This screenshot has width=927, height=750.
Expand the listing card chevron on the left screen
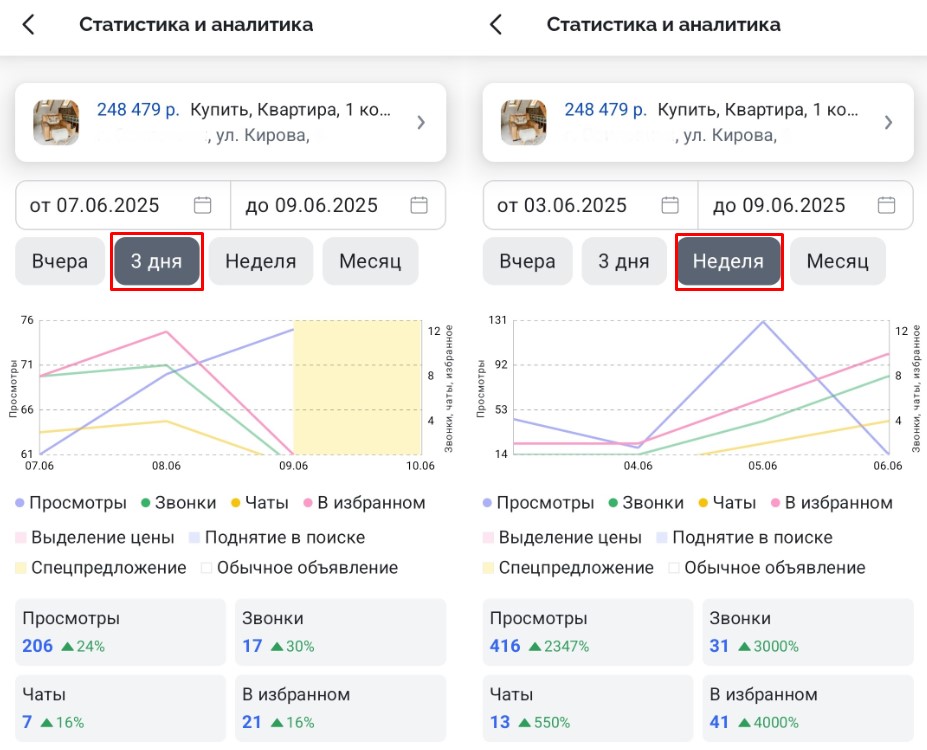[421, 123]
